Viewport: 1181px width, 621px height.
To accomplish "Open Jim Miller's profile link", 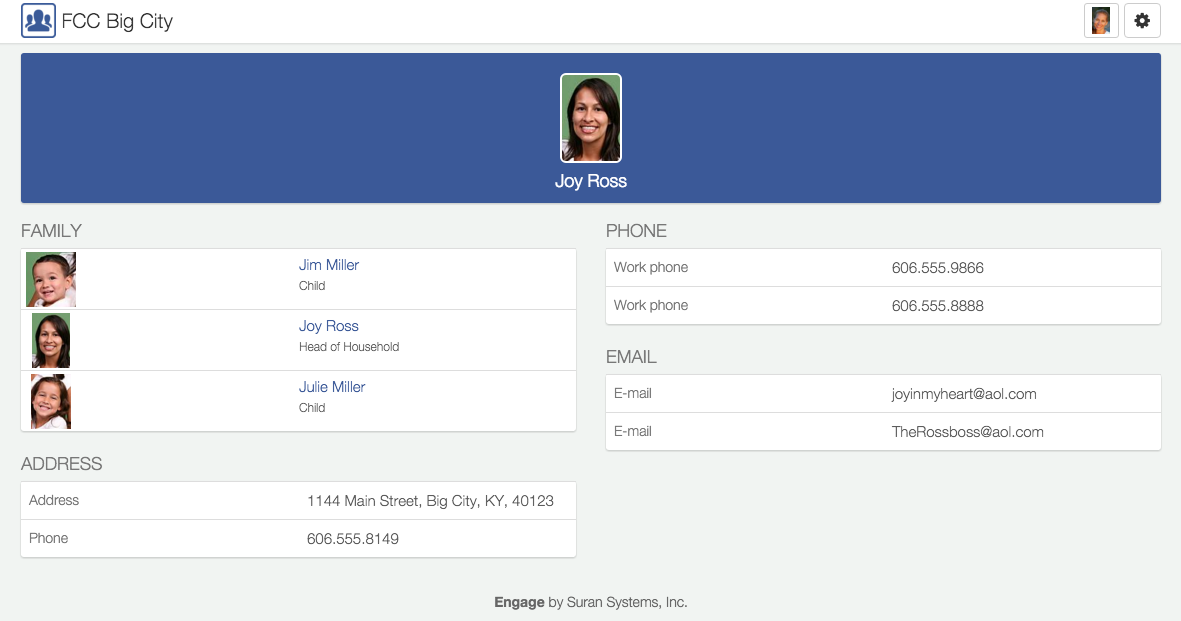I will tap(328, 265).
